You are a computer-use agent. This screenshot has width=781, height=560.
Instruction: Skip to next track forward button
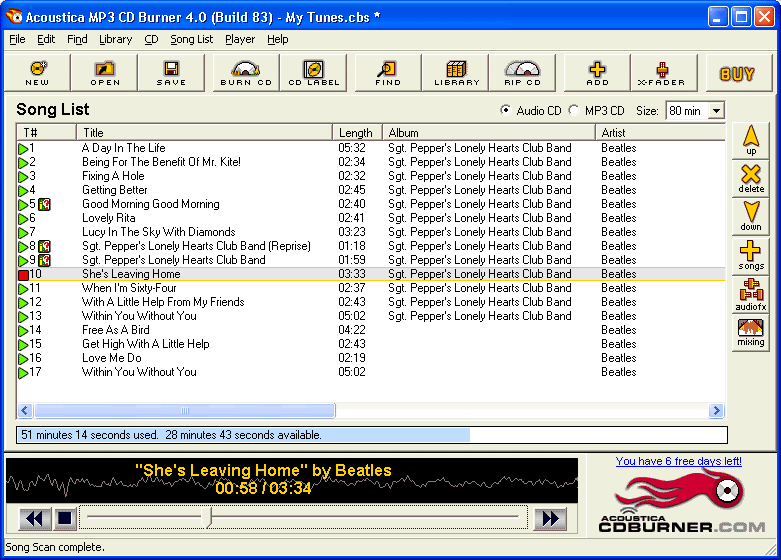[550, 519]
